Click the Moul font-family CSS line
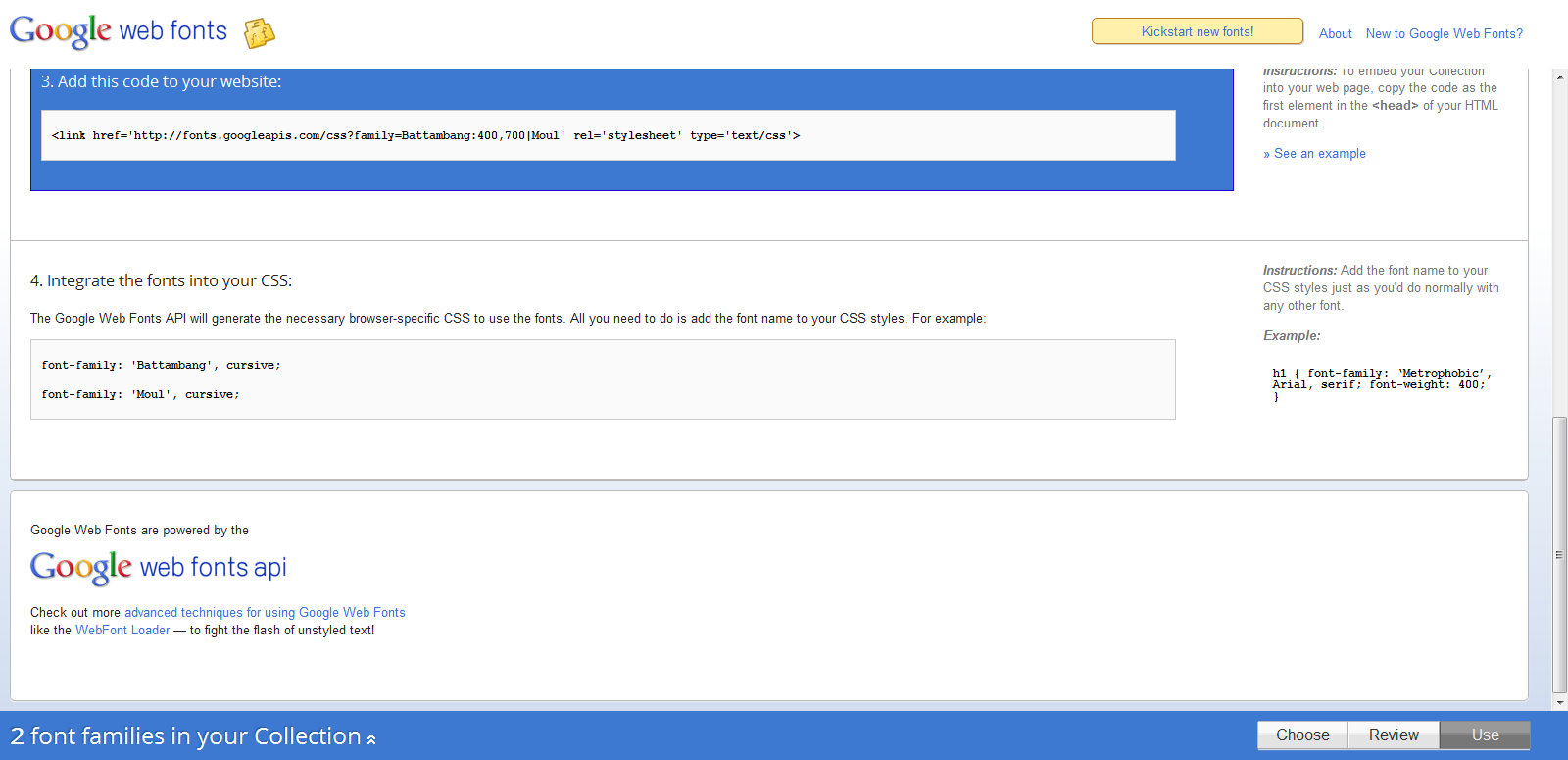Image resolution: width=1568 pixels, height=760 pixels. pyautogui.click(x=140, y=394)
